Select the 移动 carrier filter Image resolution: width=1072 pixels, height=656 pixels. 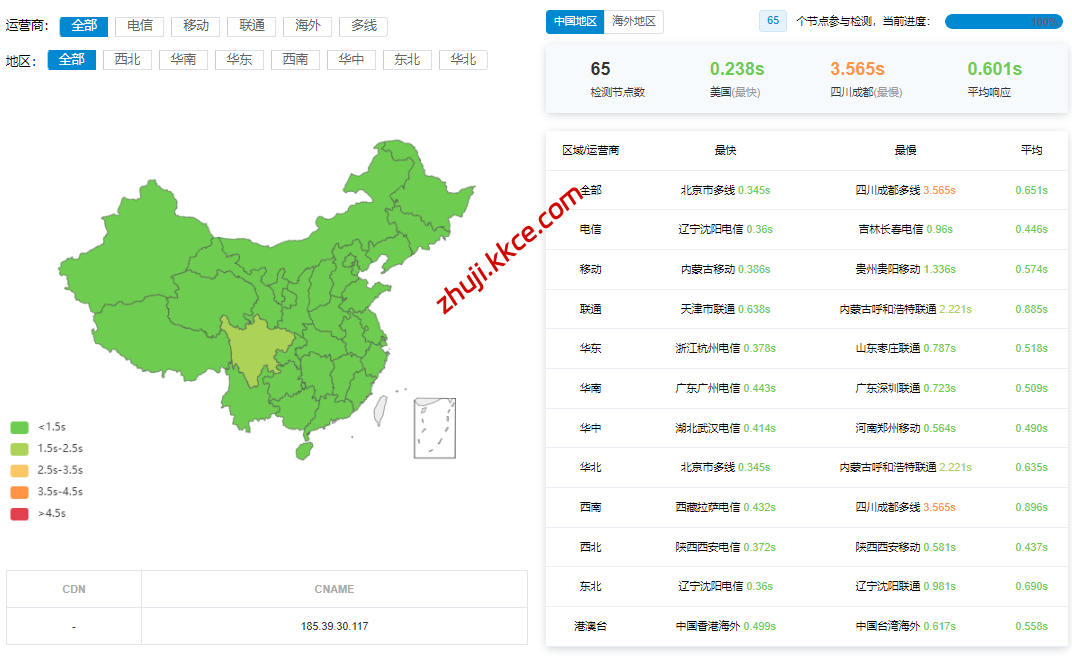(x=196, y=26)
